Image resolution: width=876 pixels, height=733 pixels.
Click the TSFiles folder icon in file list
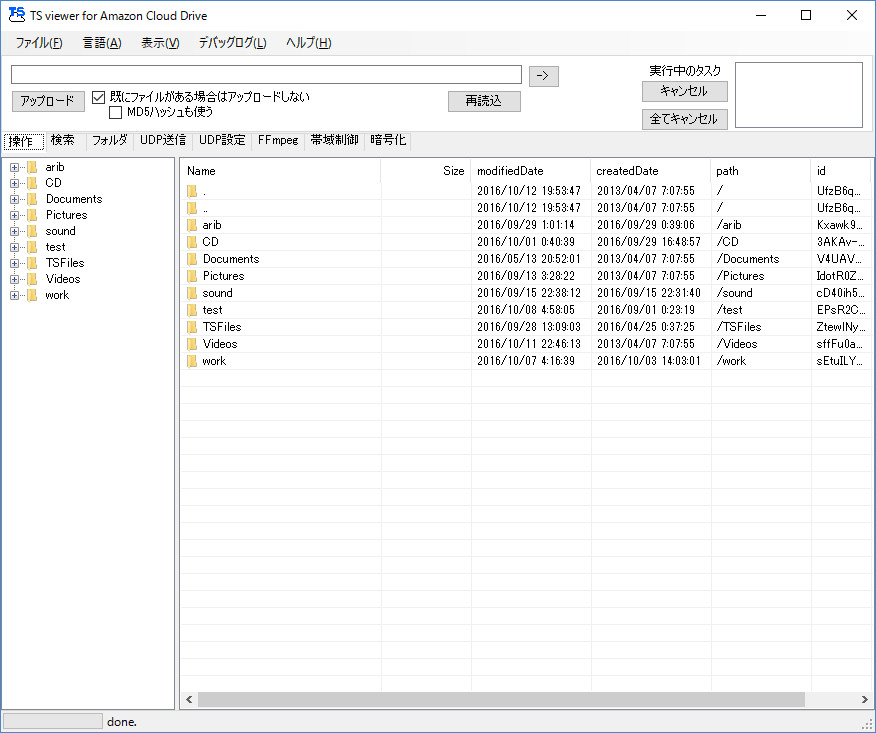(x=192, y=327)
